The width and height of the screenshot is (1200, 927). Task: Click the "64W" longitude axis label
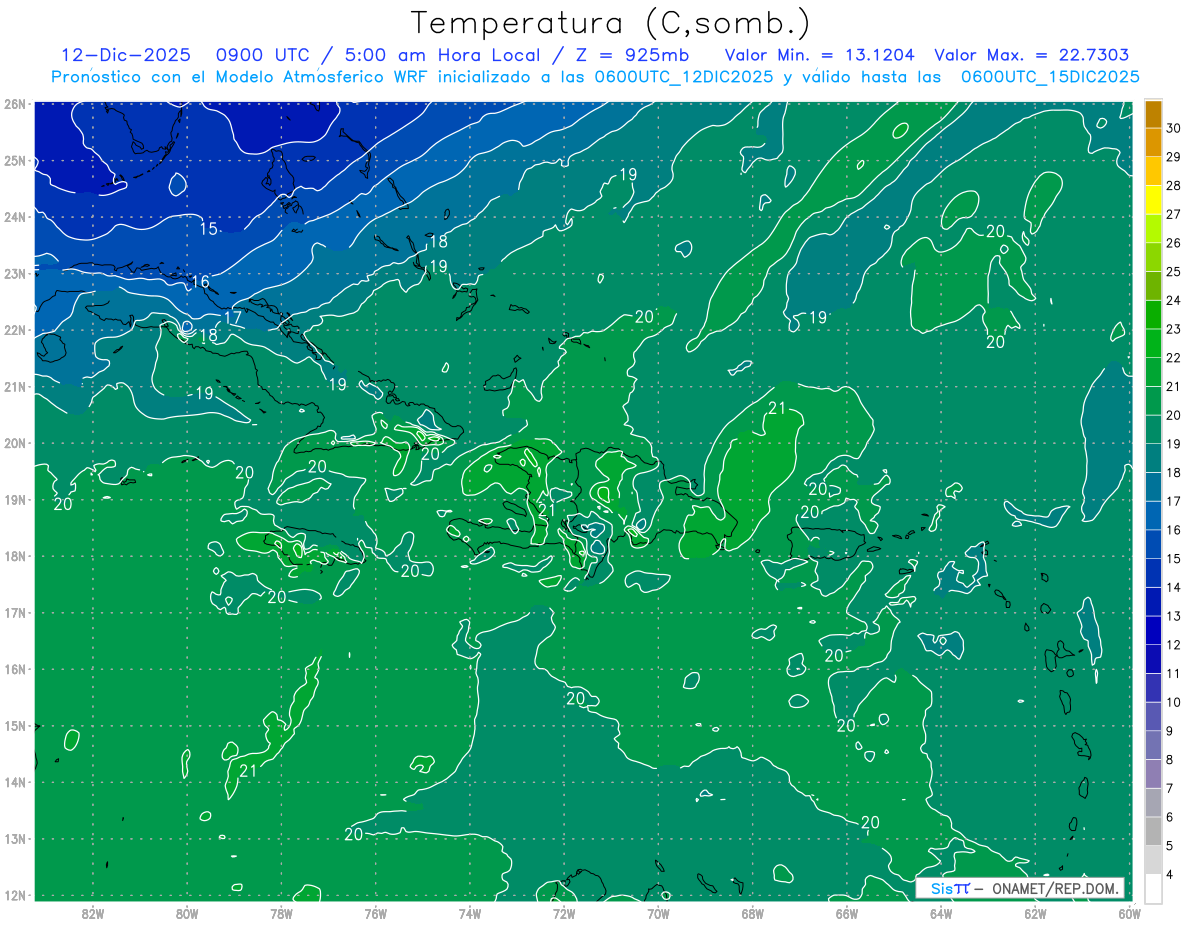941,913
